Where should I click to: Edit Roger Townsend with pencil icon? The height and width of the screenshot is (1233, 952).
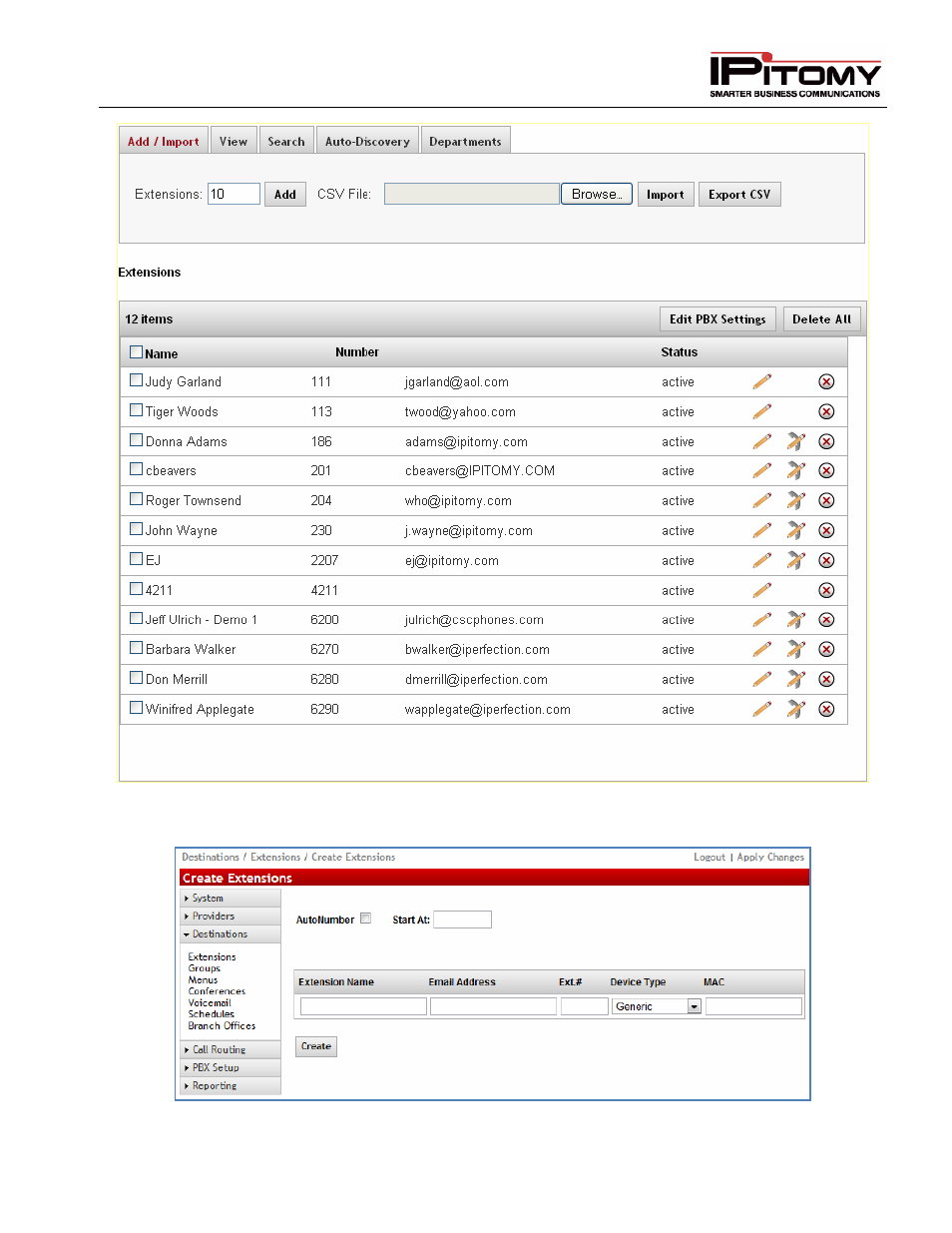(x=762, y=500)
